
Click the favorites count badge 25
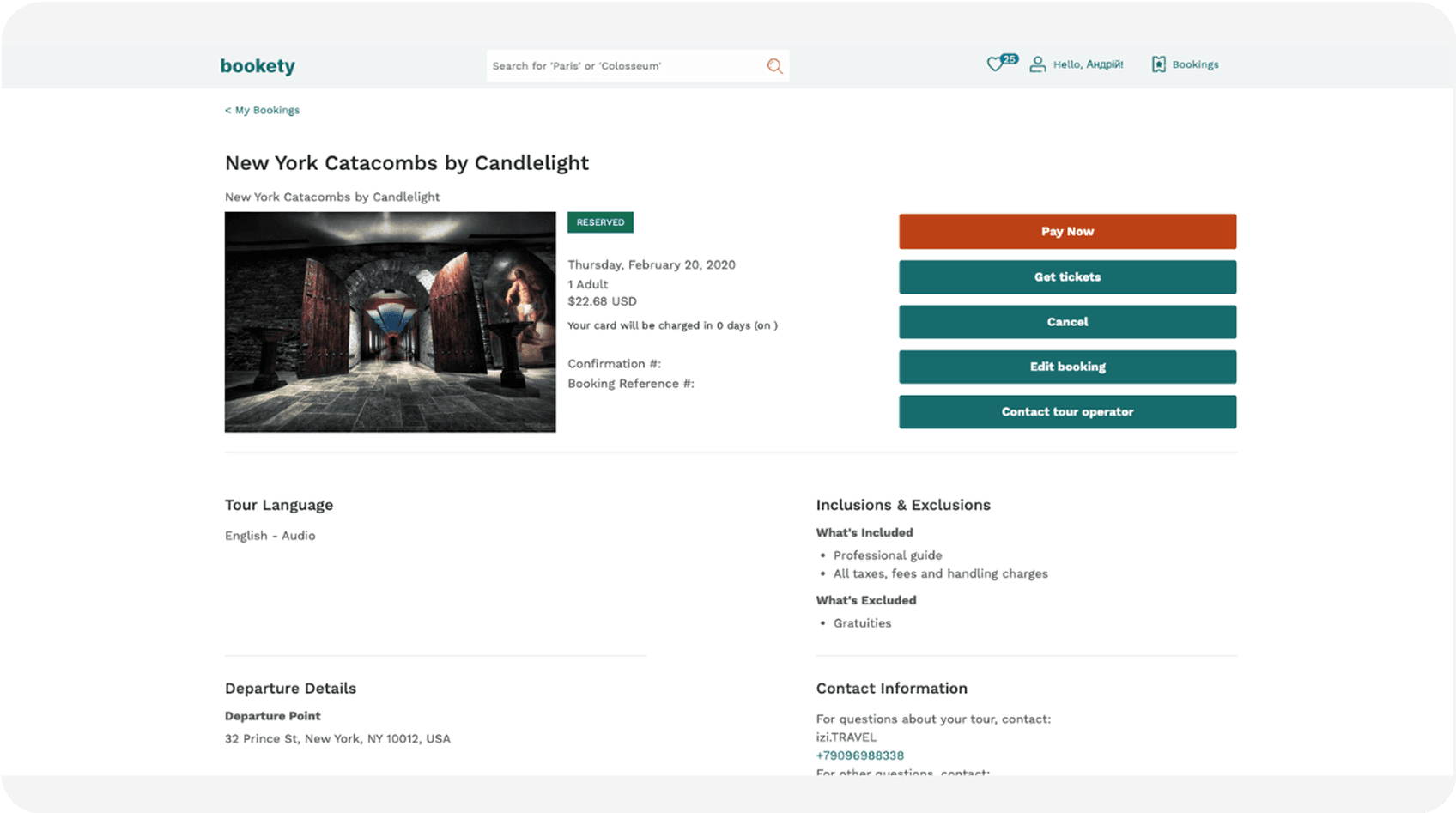pos(1009,59)
